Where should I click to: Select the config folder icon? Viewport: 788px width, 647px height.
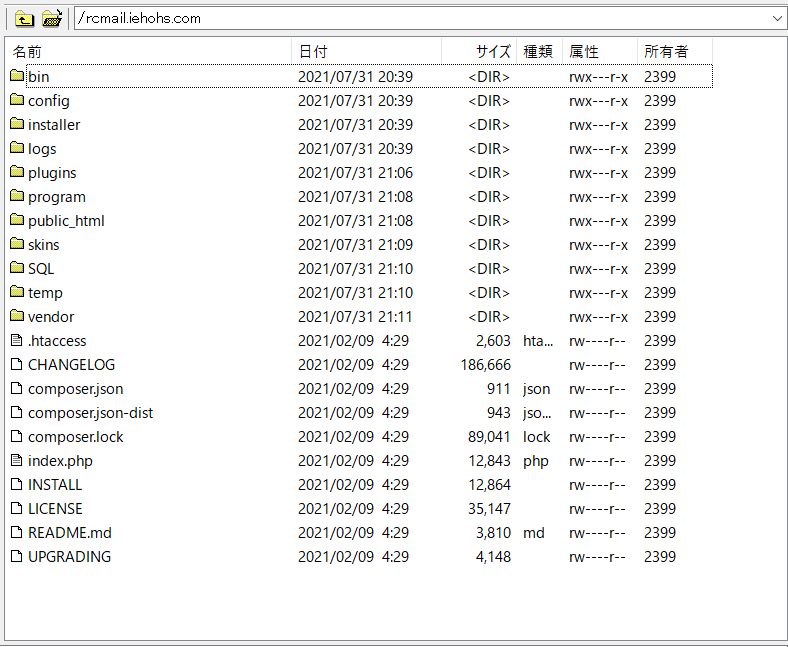tap(17, 100)
